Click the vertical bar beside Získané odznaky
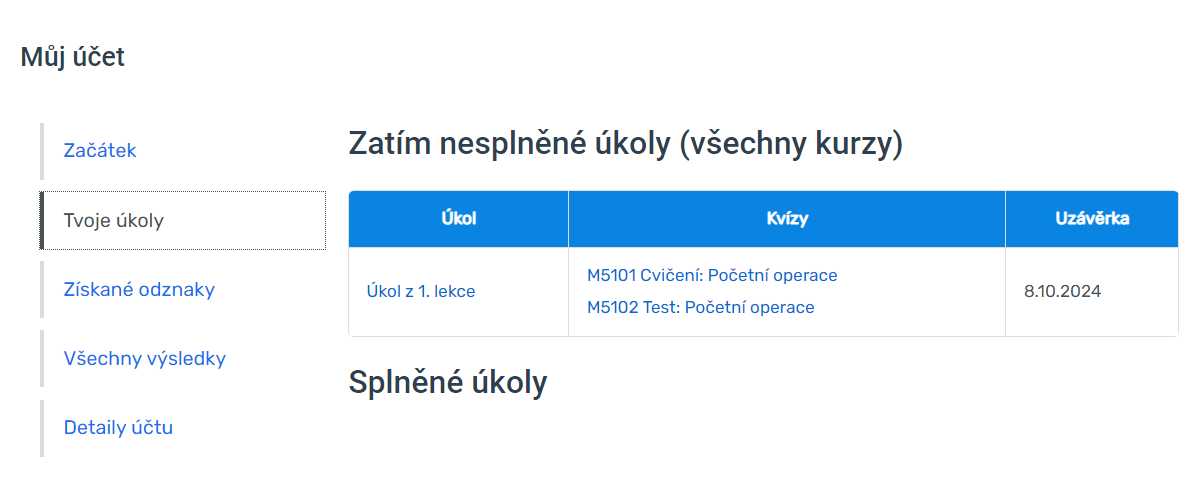Image resolution: width=1204 pixels, height=503 pixels. (x=42, y=289)
